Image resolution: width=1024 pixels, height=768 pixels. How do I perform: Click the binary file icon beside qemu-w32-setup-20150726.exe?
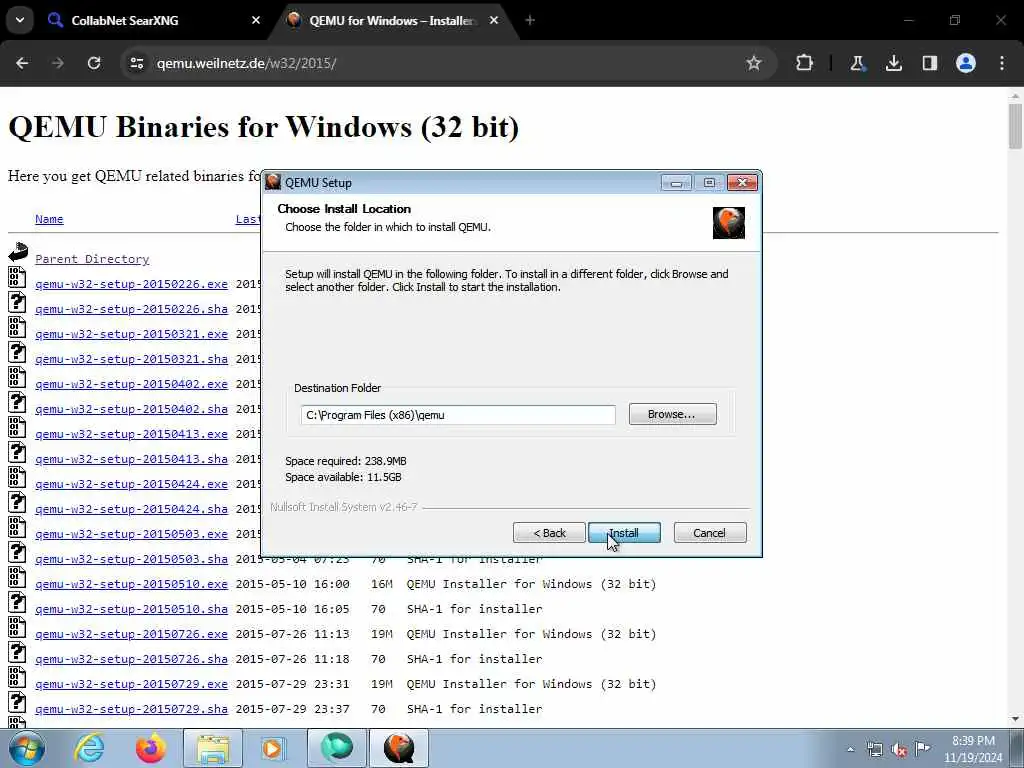tap(17, 627)
